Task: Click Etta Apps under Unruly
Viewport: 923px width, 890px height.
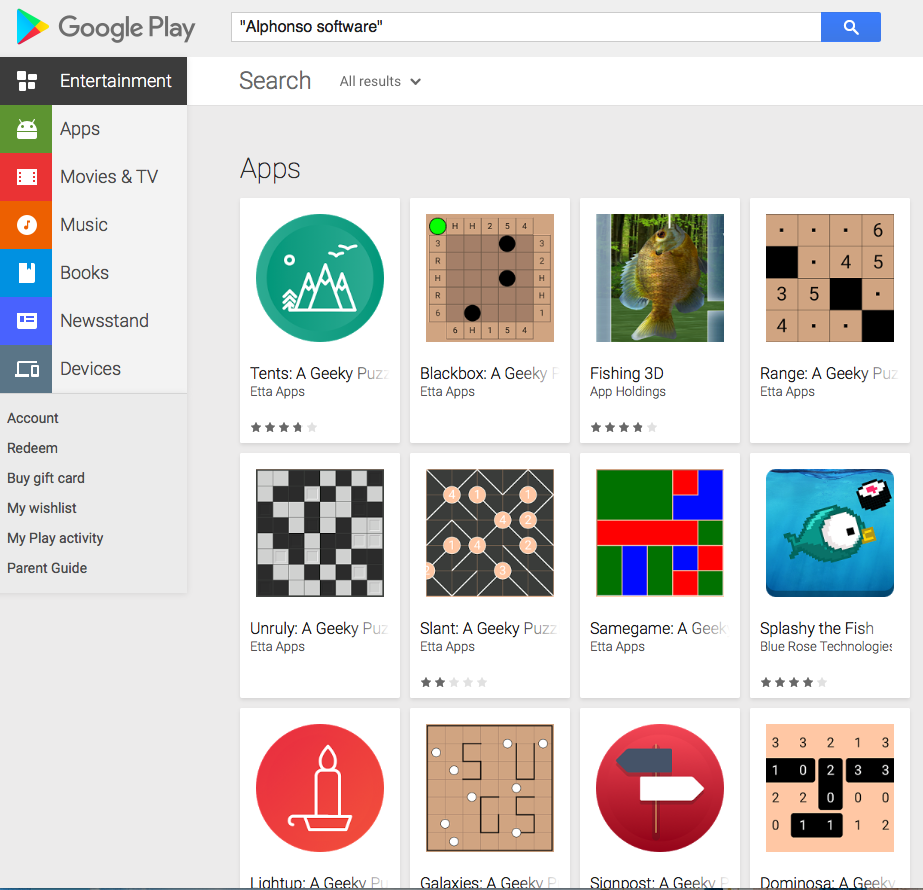Action: point(277,646)
